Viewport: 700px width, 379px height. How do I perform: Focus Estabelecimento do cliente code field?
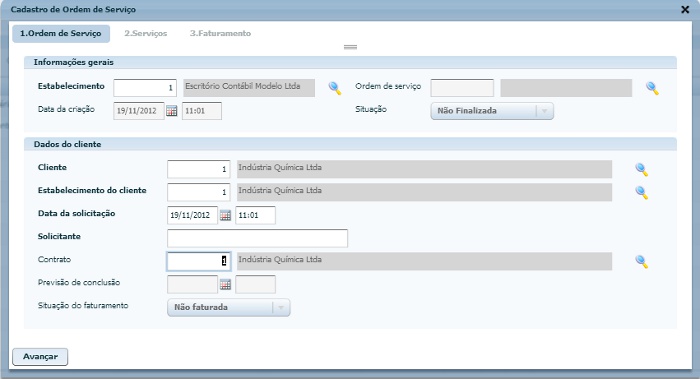pos(199,192)
